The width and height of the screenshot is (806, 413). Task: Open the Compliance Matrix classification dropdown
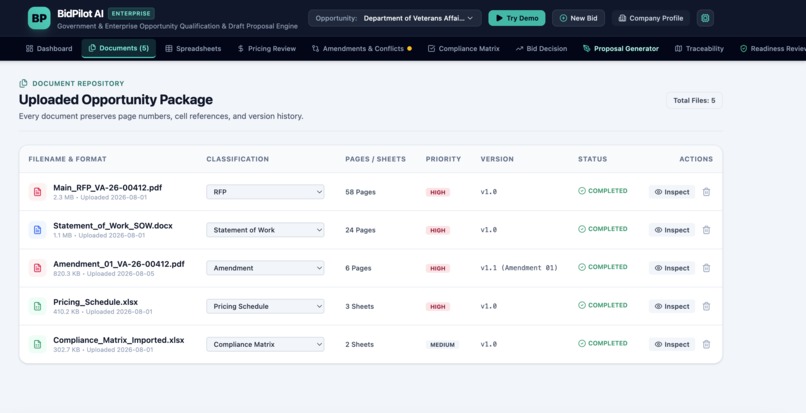pos(265,344)
